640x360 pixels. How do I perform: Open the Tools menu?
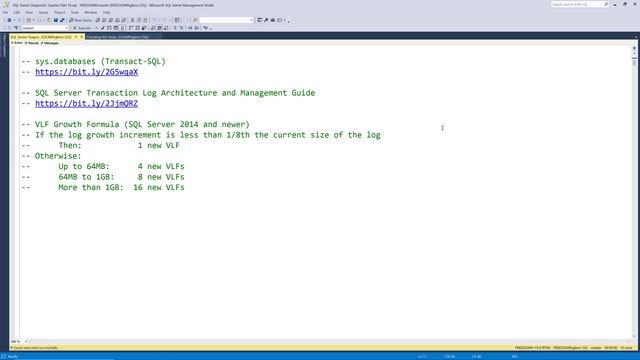pos(75,12)
